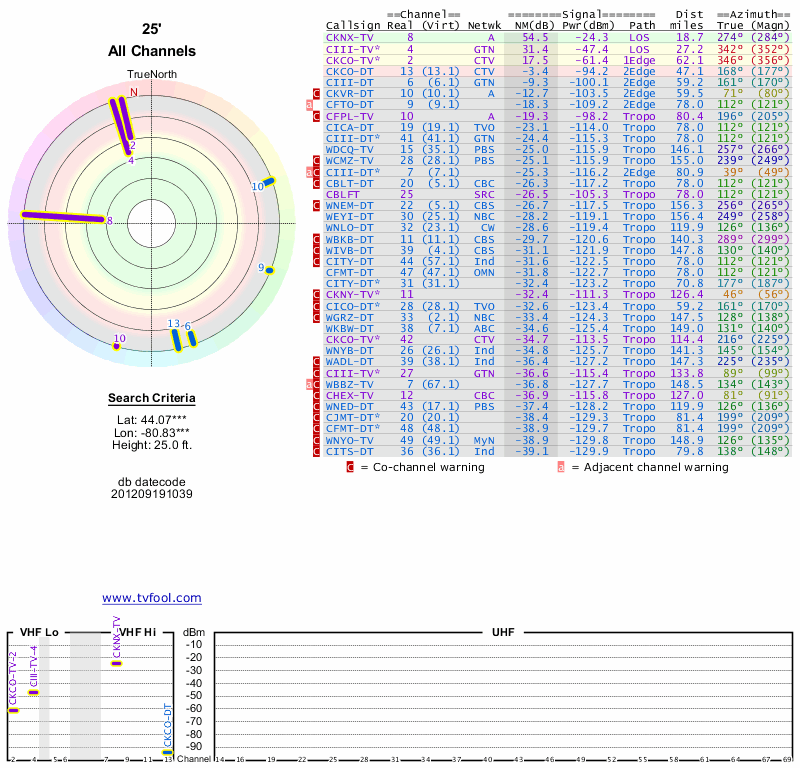The image size is (800, 768).
Task: Open the www.tvfool.com link
Action: tap(151, 598)
